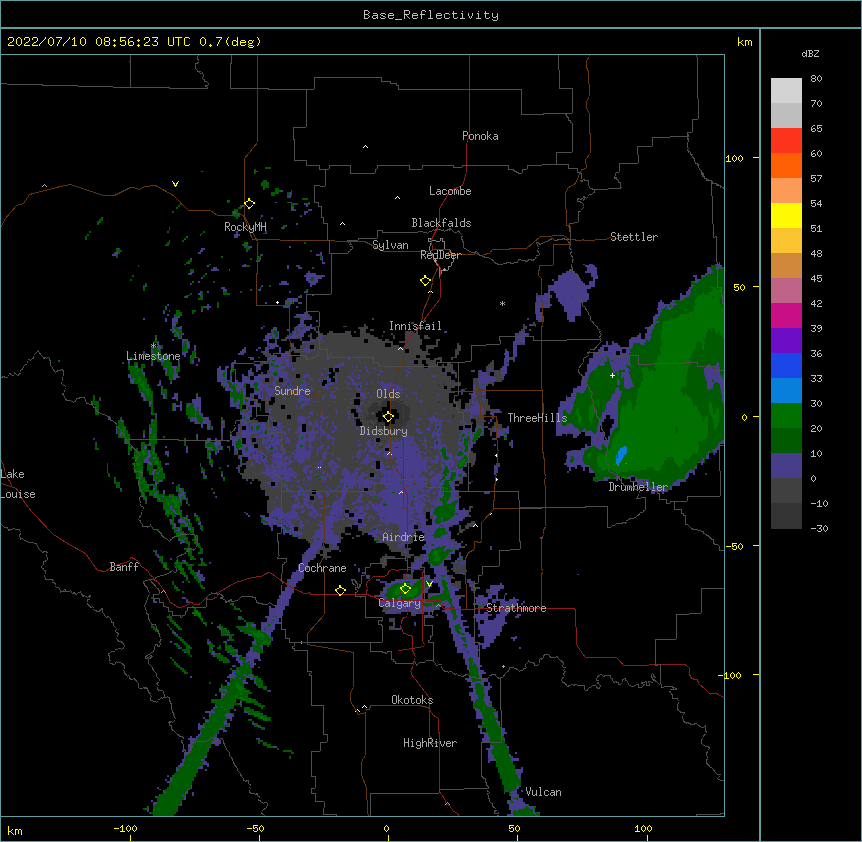Viewport: 862px width, 842px height.
Task: Choose the slate 0-10 dBZ legend color
Action: [x=786, y=466]
